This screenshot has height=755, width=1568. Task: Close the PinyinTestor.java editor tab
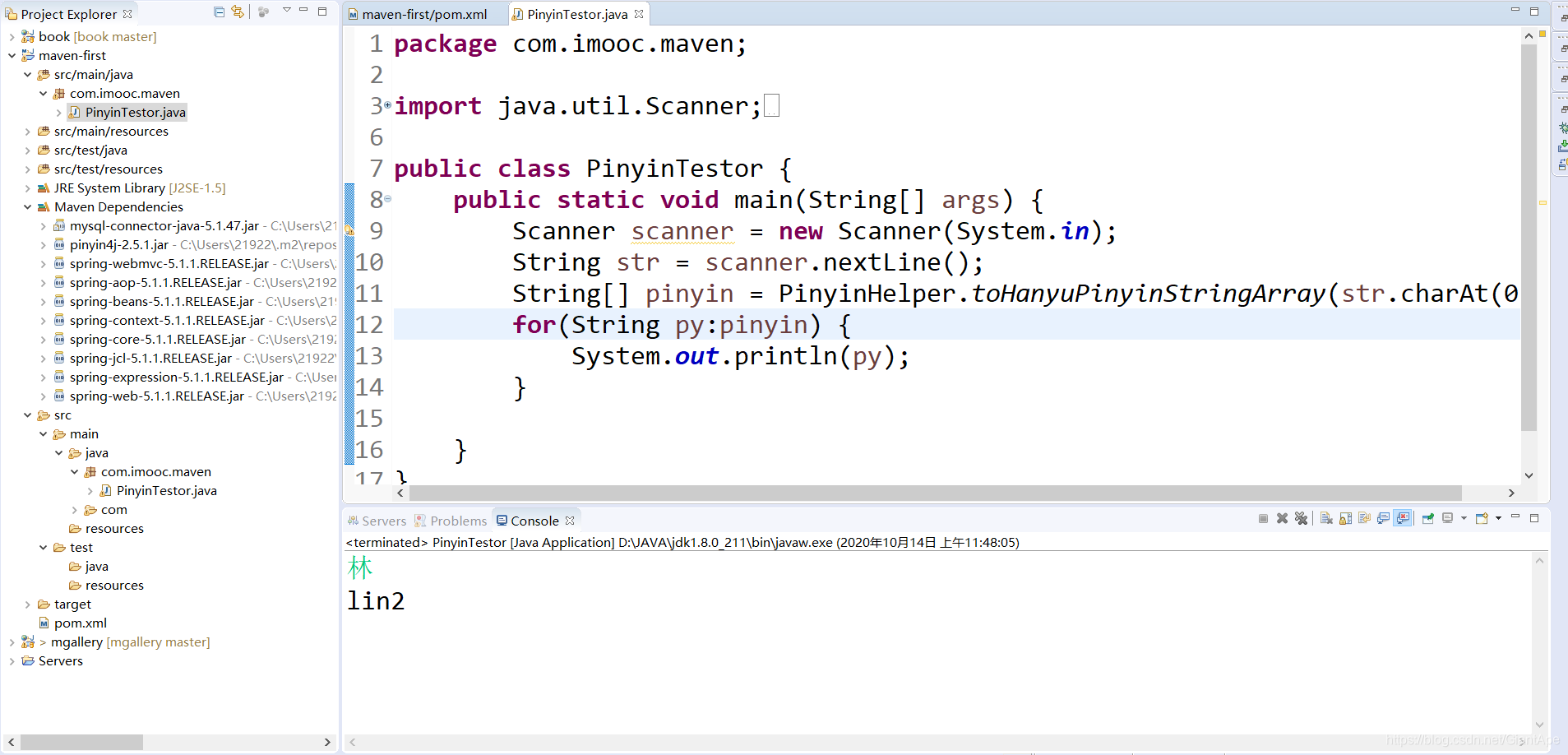pos(639,14)
